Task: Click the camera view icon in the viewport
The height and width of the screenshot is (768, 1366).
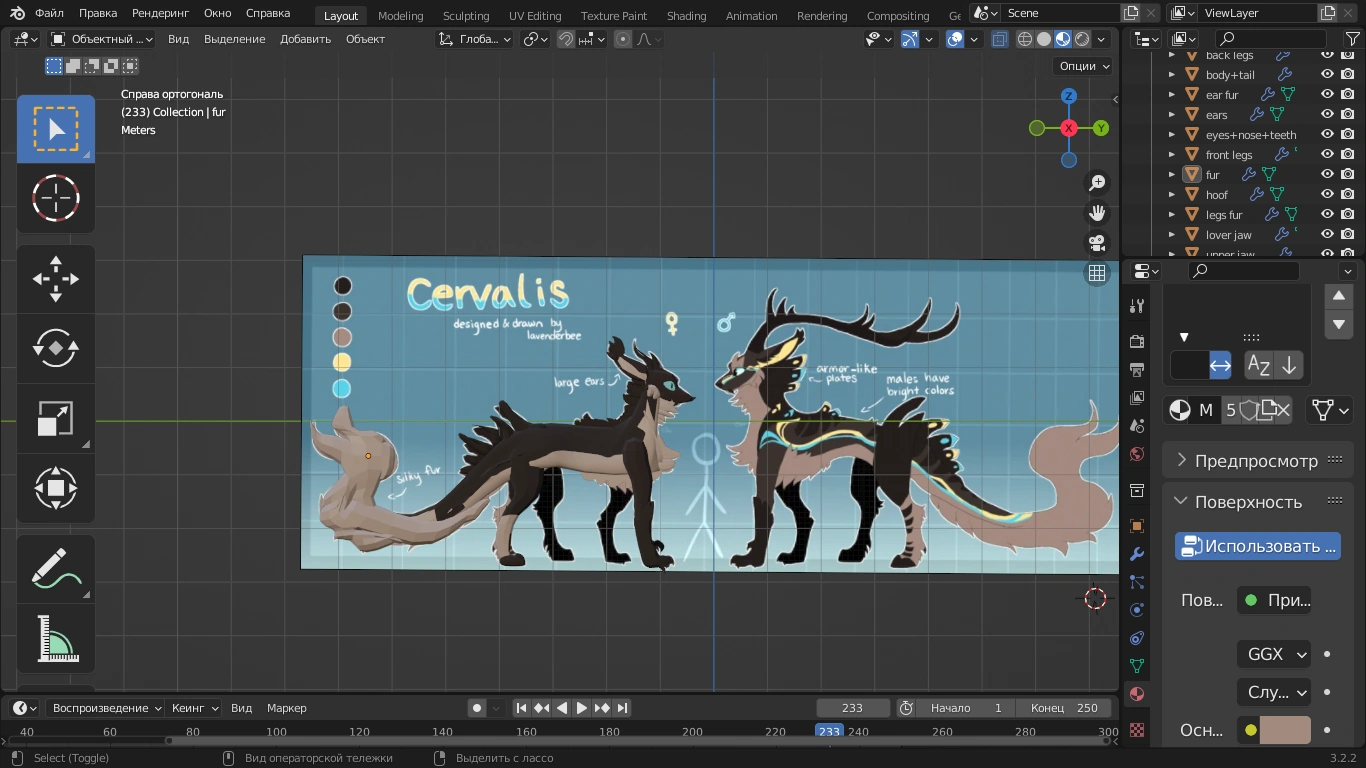Action: 1096,243
